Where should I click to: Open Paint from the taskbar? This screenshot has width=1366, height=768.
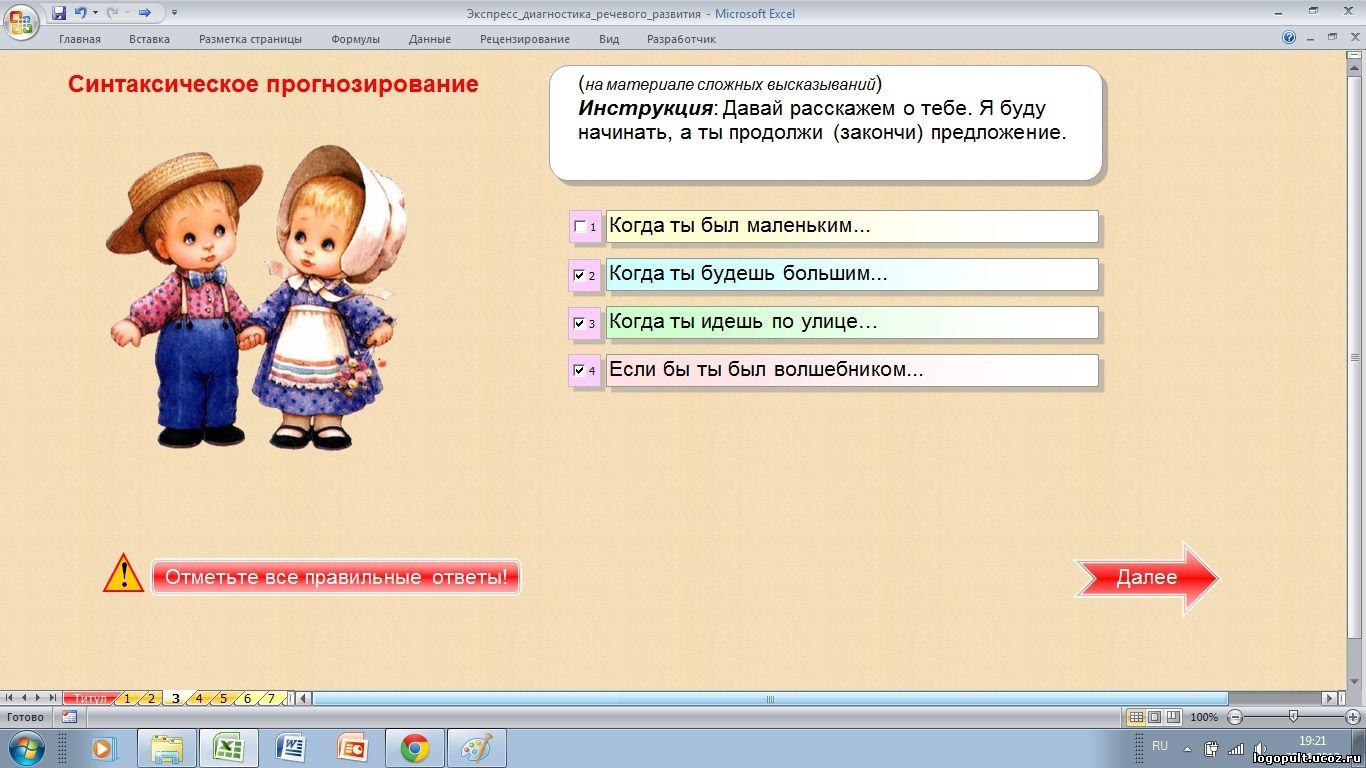(477, 748)
